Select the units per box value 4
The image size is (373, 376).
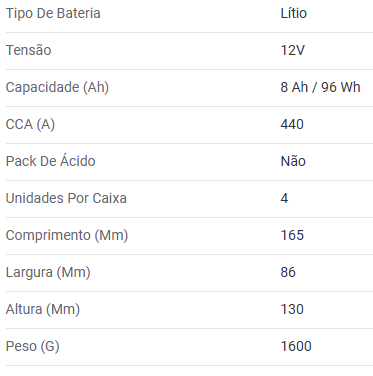(284, 198)
